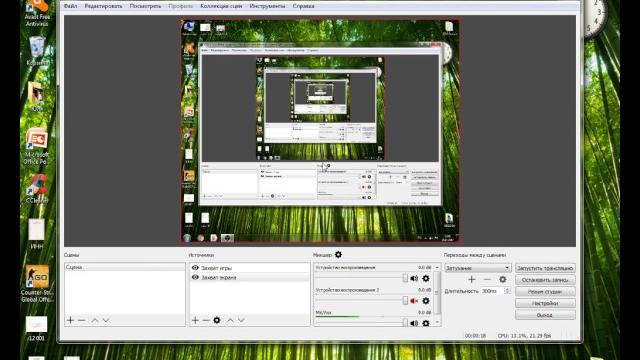The width and height of the screenshot is (640, 360).
Task: Open settings gear for second playback device
Action: [426, 301]
